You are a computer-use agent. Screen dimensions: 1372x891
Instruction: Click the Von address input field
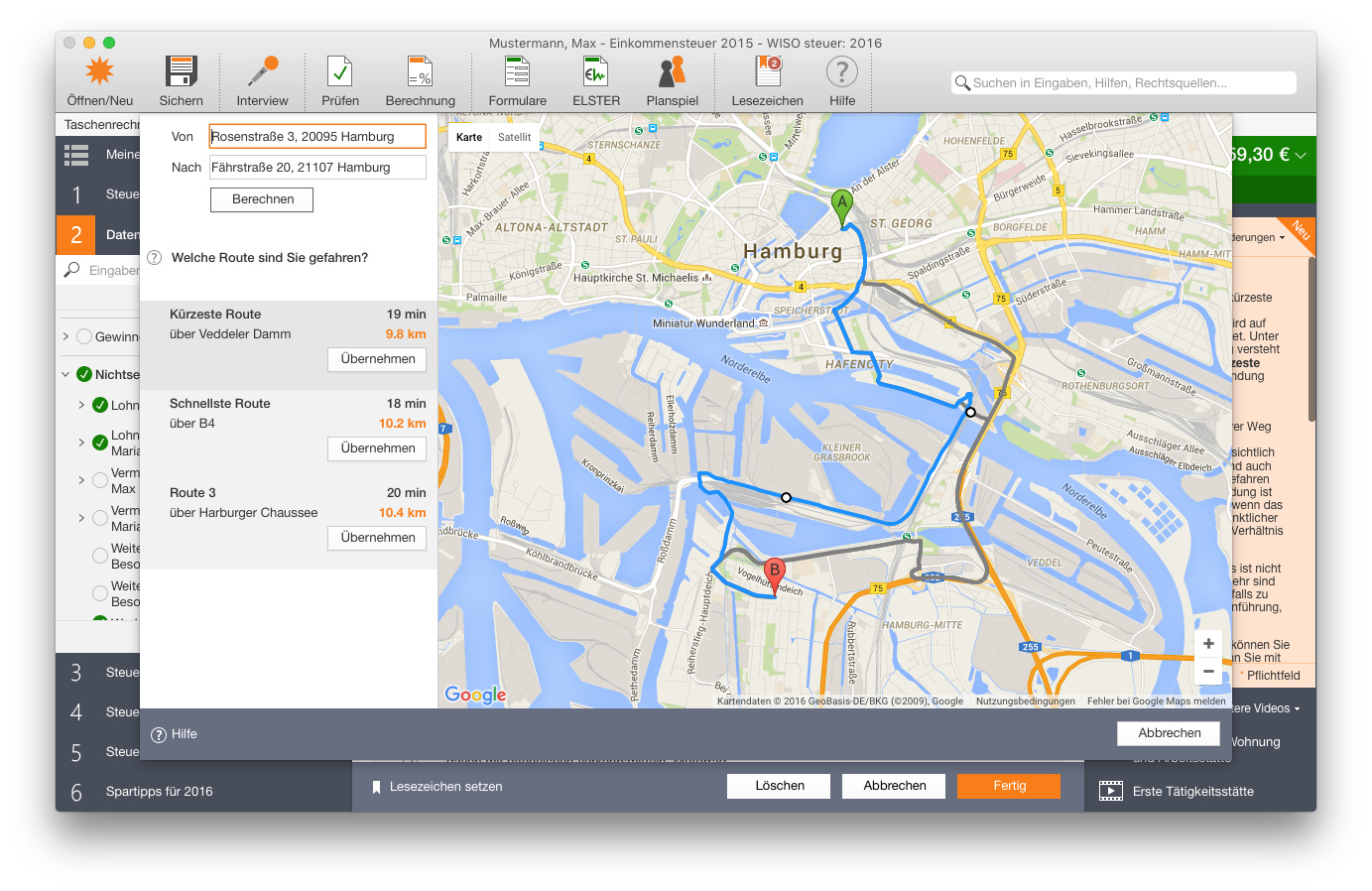[317, 137]
